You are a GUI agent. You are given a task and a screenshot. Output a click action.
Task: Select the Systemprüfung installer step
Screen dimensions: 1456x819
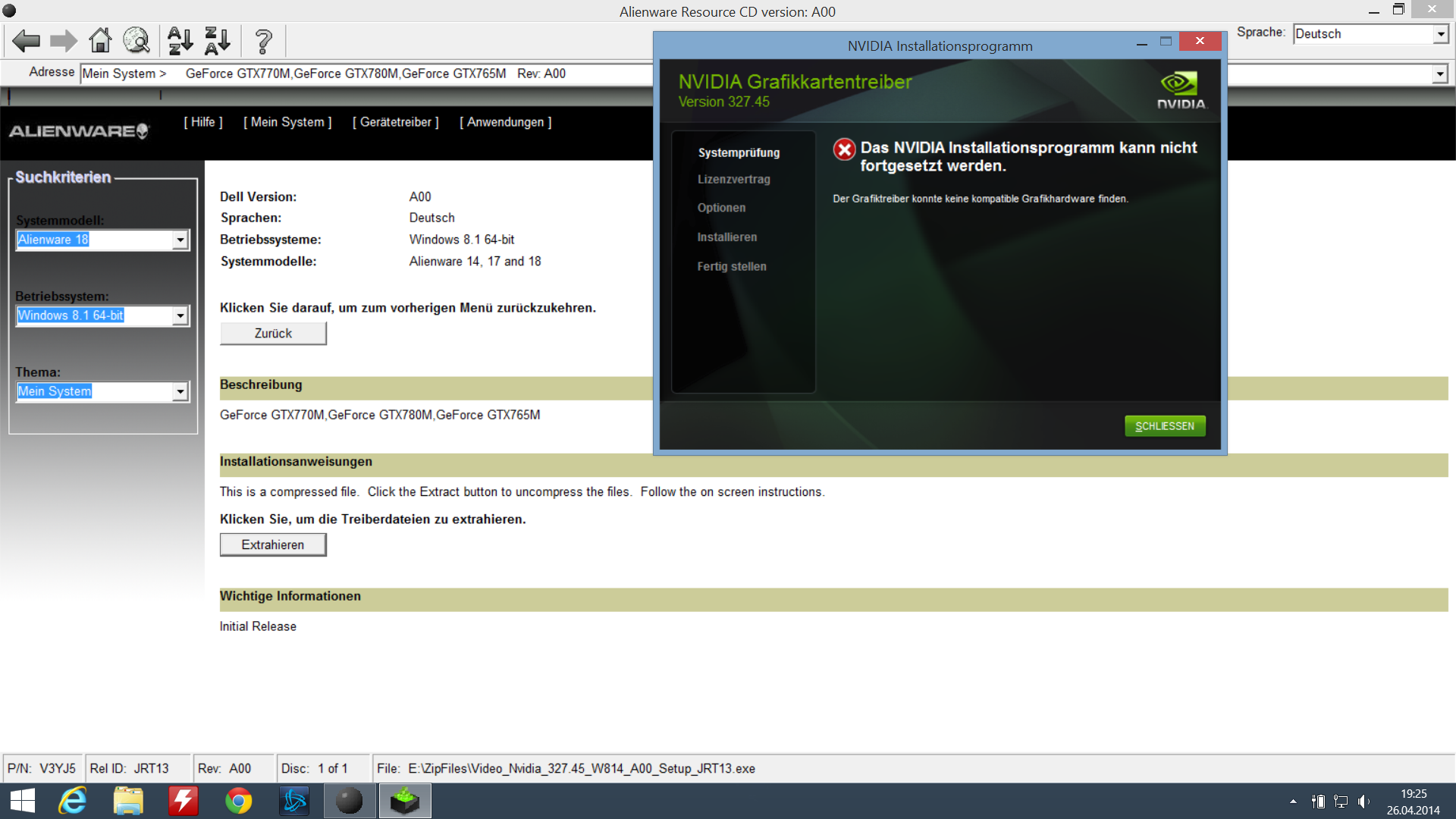[x=739, y=152]
